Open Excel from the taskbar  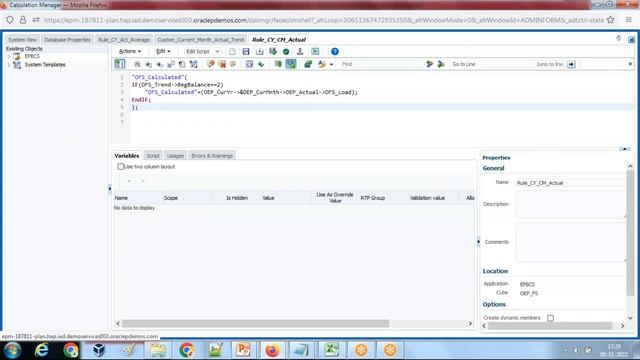pyautogui.click(x=331, y=350)
